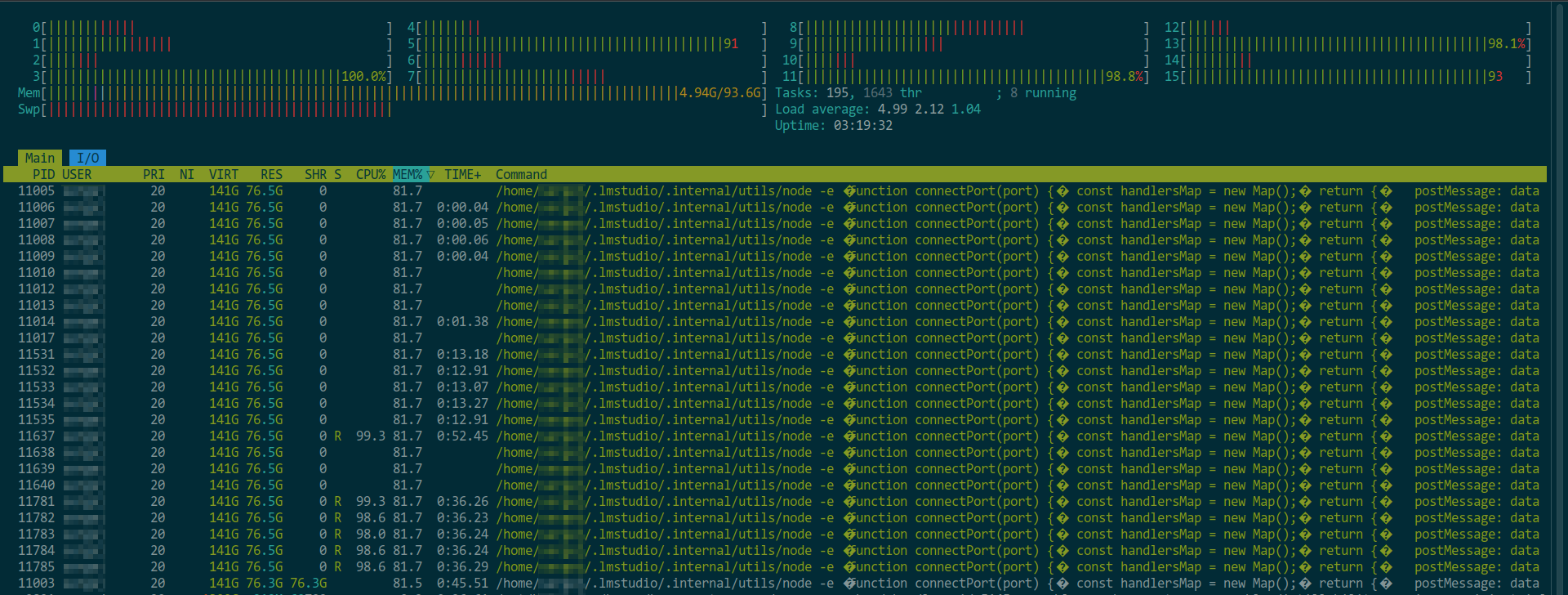Sort by the NI column header
The width and height of the screenshot is (1568, 595).
point(187,174)
